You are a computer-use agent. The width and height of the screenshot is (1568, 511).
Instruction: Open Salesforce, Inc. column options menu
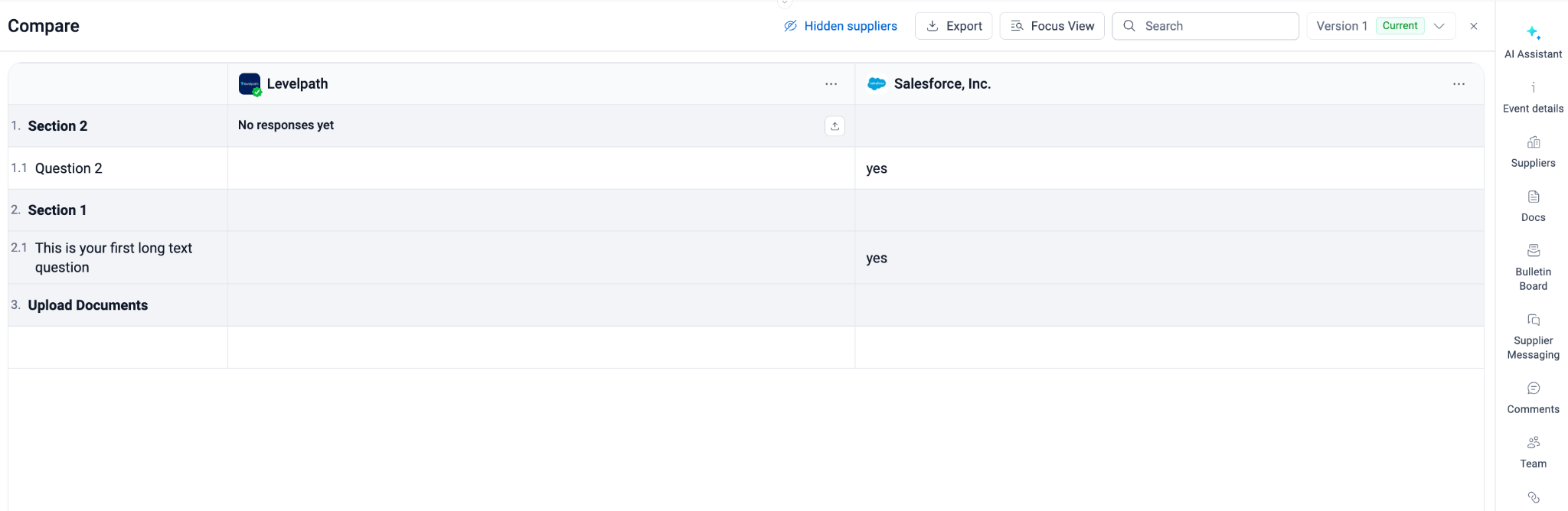1459,84
